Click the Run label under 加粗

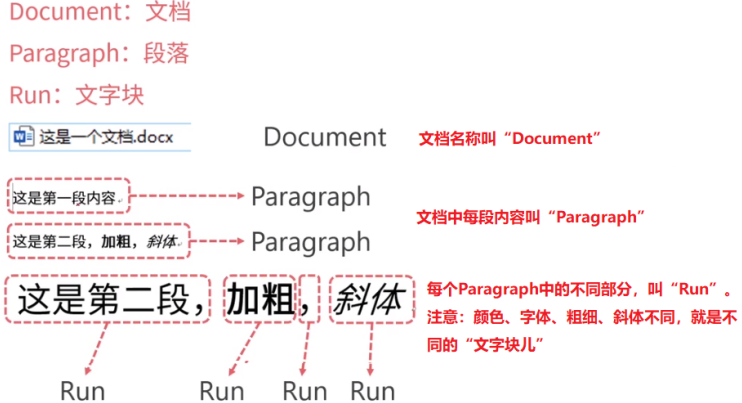(x=222, y=391)
